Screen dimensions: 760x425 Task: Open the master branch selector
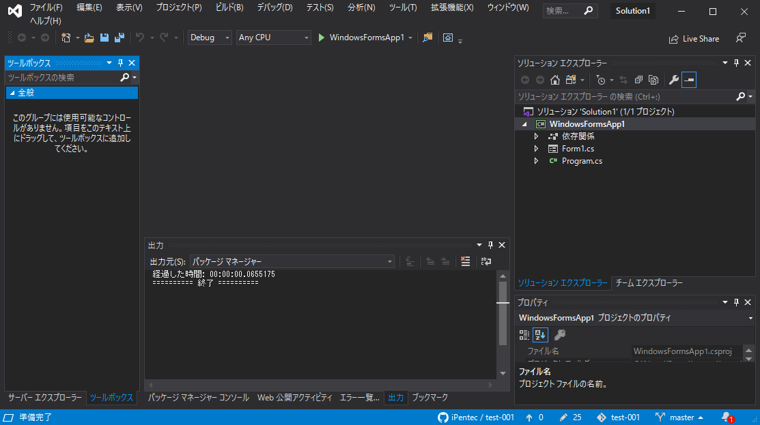(x=679, y=417)
